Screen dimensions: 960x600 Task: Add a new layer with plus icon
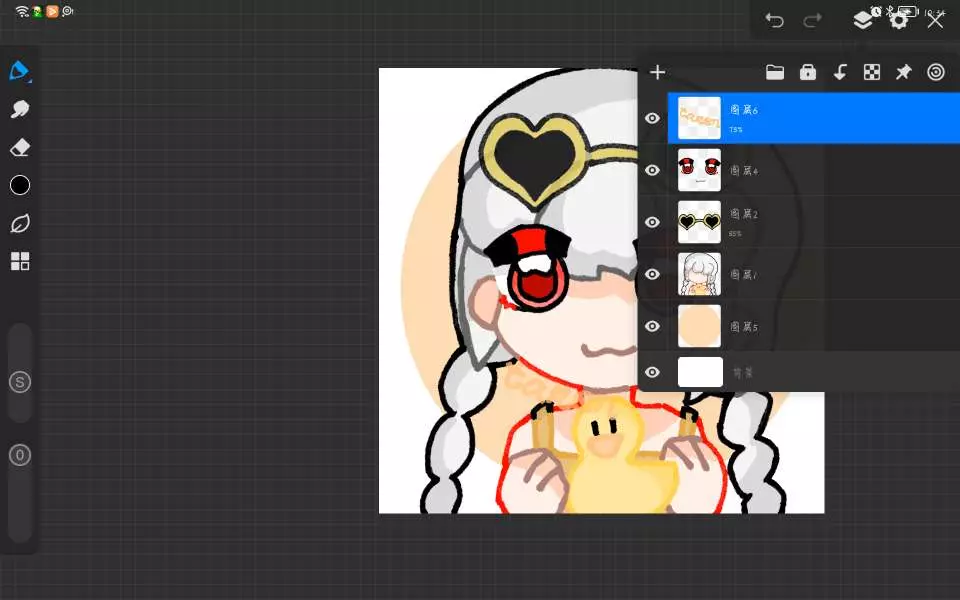(658, 72)
